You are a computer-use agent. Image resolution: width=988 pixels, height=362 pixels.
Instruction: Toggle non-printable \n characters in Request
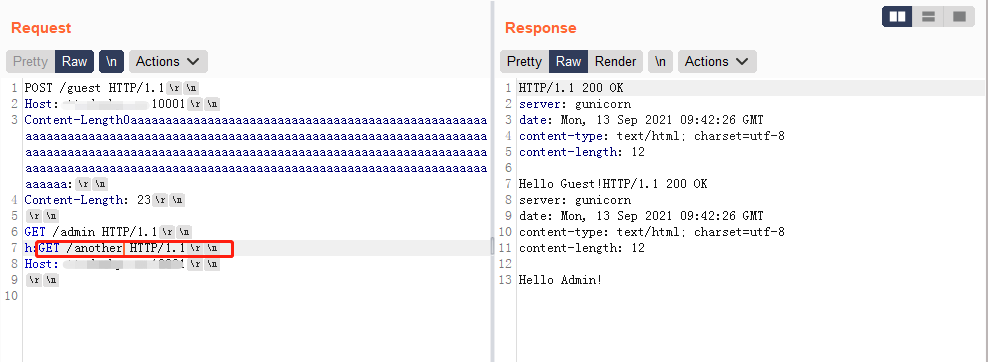(112, 62)
